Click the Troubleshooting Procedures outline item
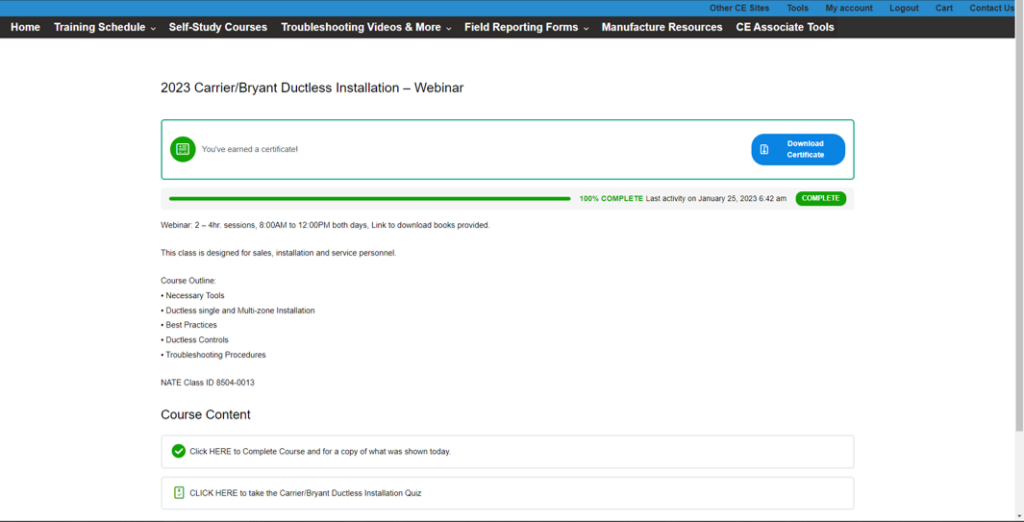This screenshot has height=522, width=1024. [214, 355]
